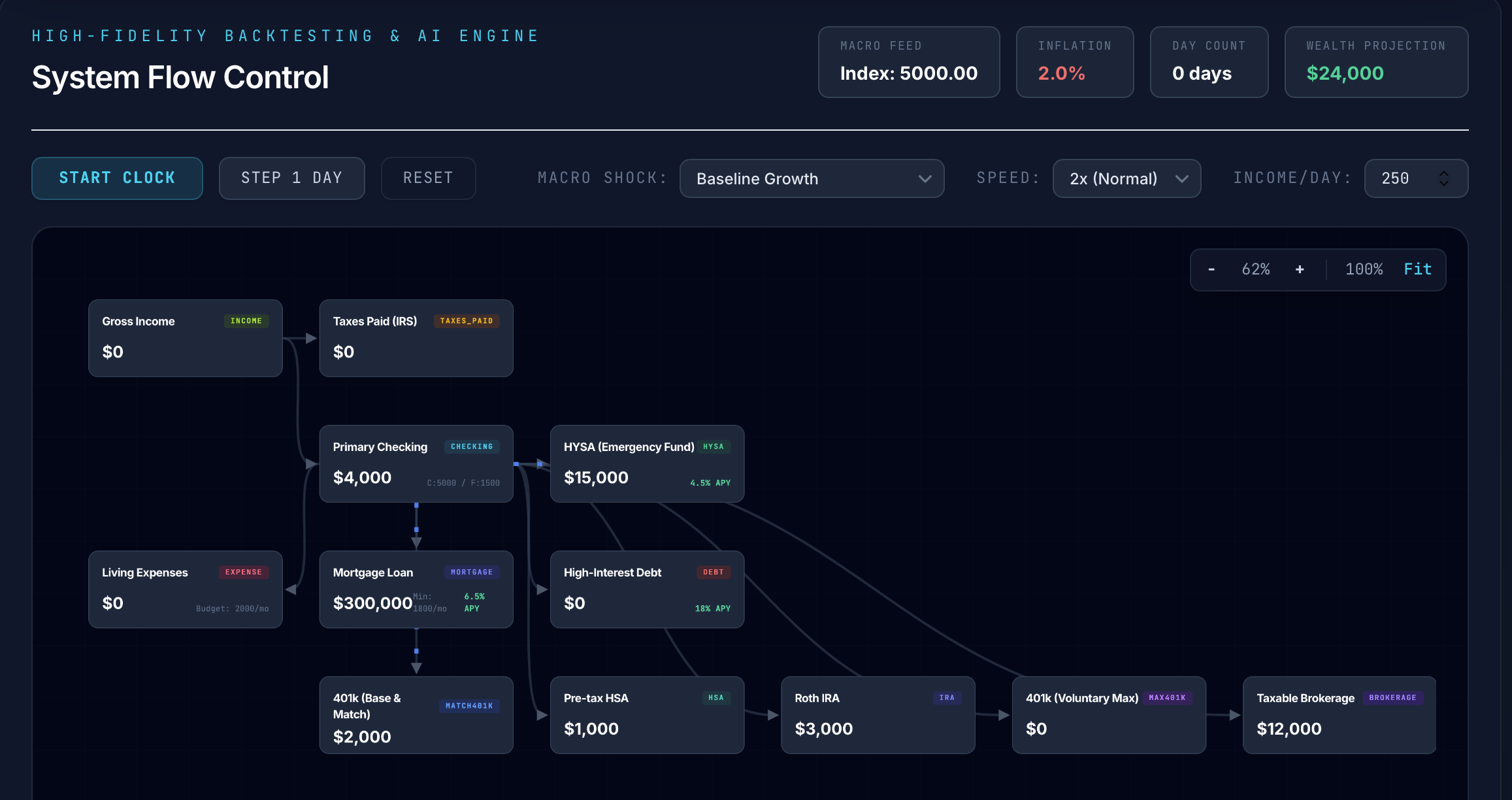This screenshot has width=1512, height=800.
Task: Click the $300,000 mortgage balance
Action: pyautogui.click(x=372, y=603)
